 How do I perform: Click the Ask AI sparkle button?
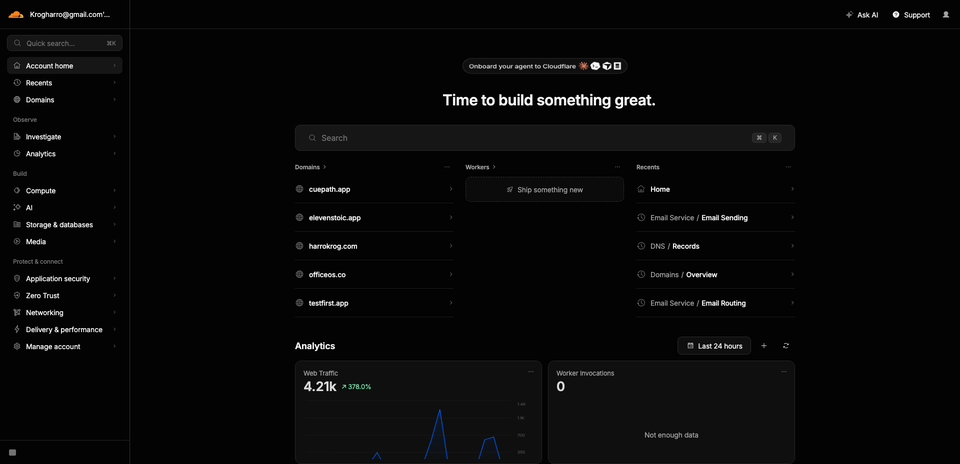(862, 15)
